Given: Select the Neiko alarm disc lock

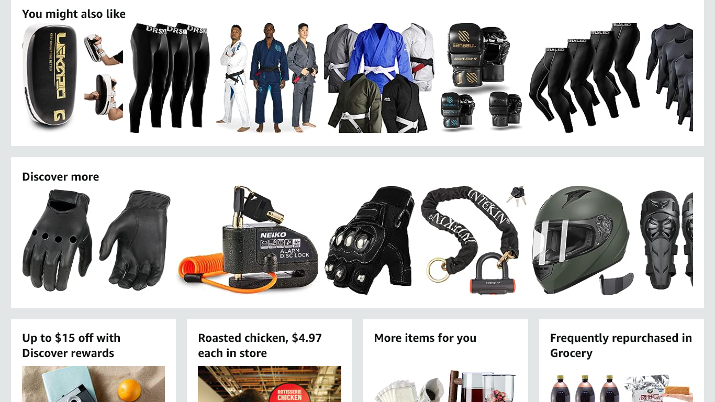Looking at the screenshot, I should [x=248, y=240].
